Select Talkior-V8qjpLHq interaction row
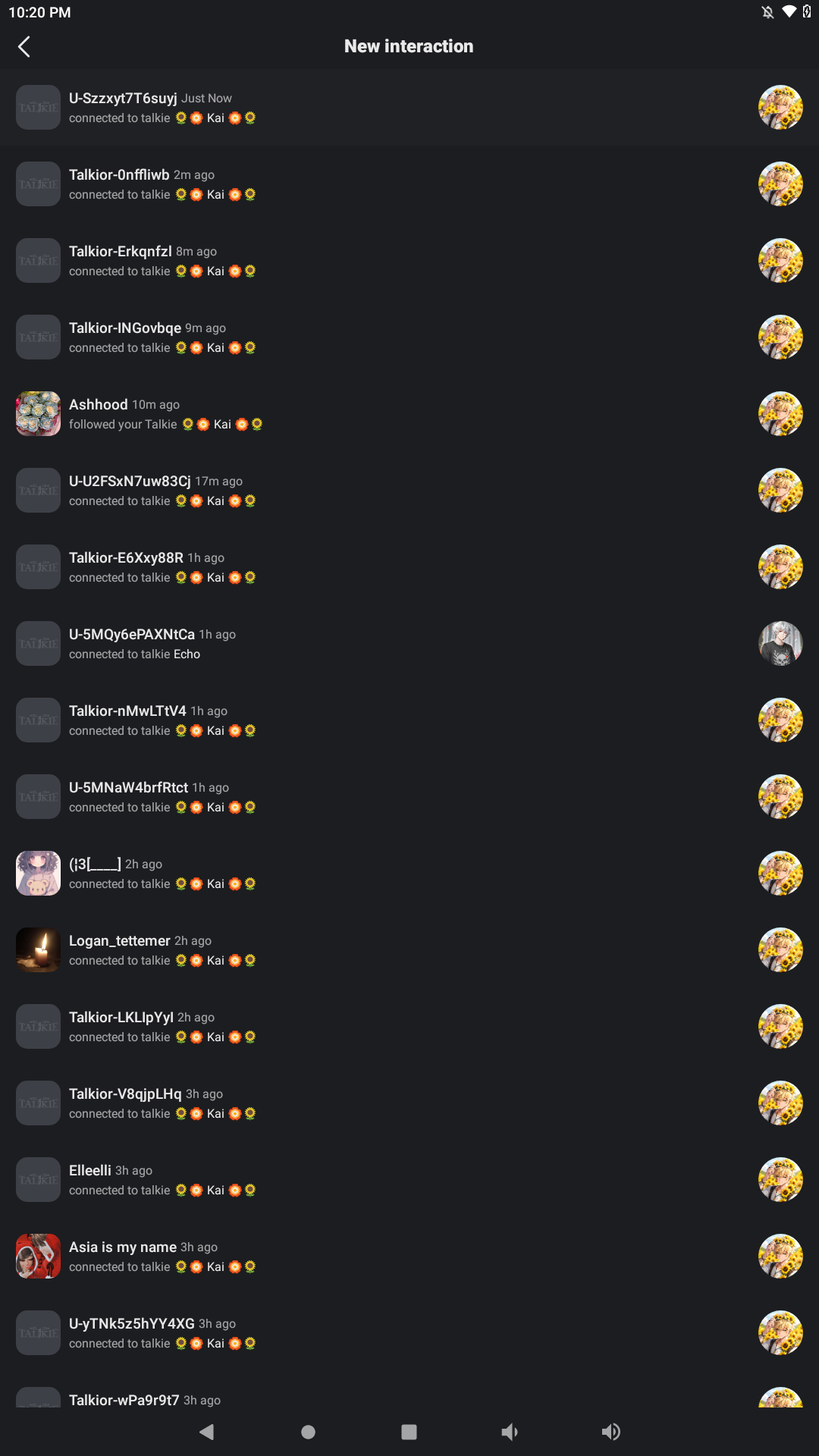The image size is (819, 1456). tap(409, 1103)
